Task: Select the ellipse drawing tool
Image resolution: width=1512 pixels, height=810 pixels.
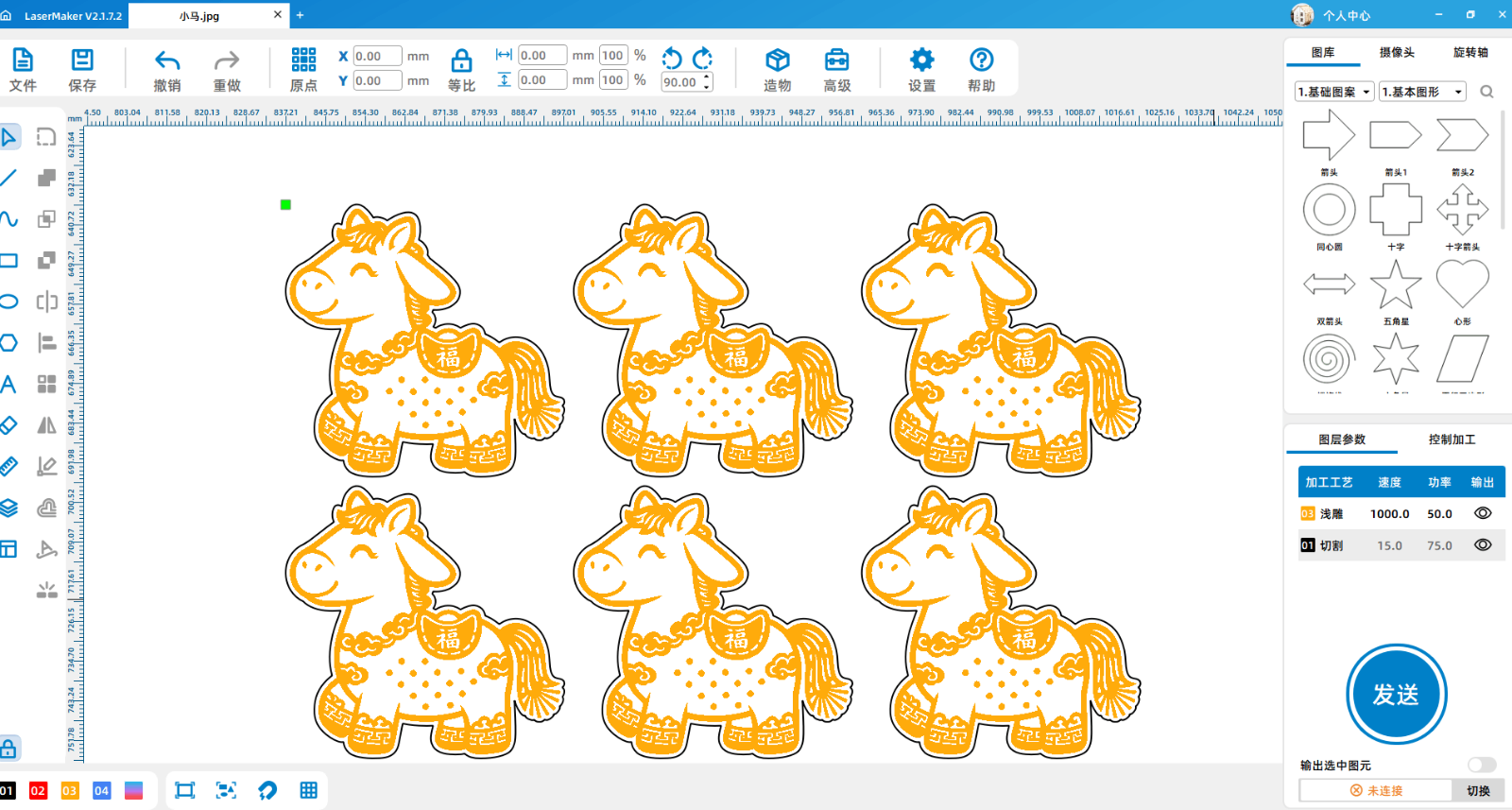Action: tap(9, 302)
